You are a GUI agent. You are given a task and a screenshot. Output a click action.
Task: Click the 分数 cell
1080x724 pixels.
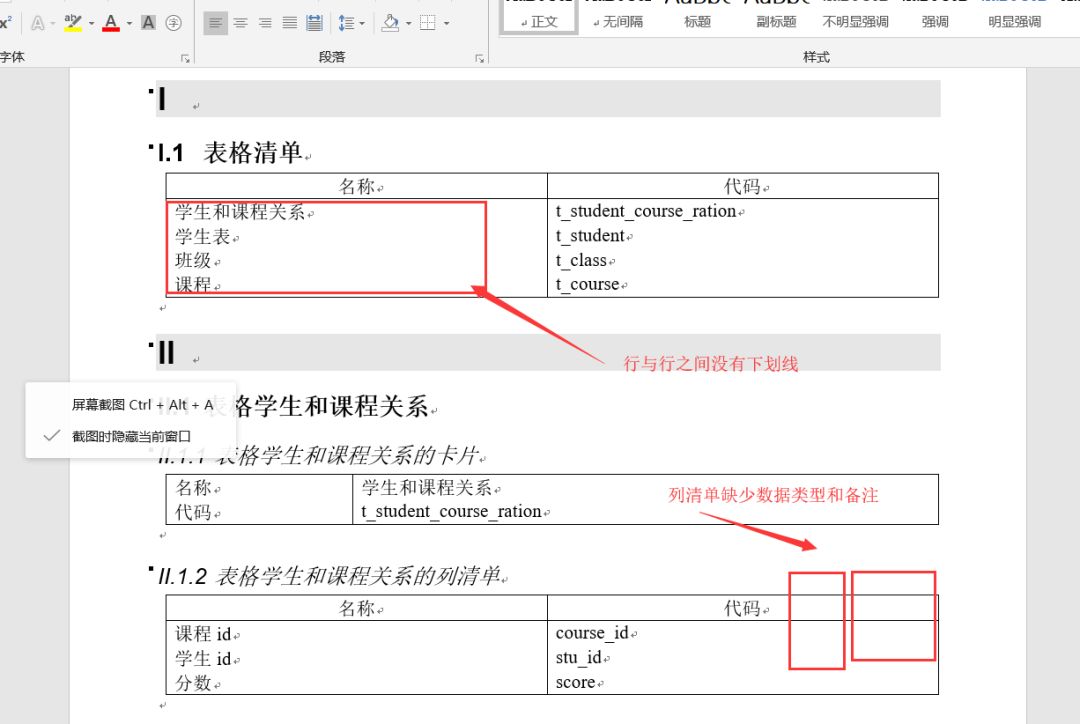tap(193, 683)
